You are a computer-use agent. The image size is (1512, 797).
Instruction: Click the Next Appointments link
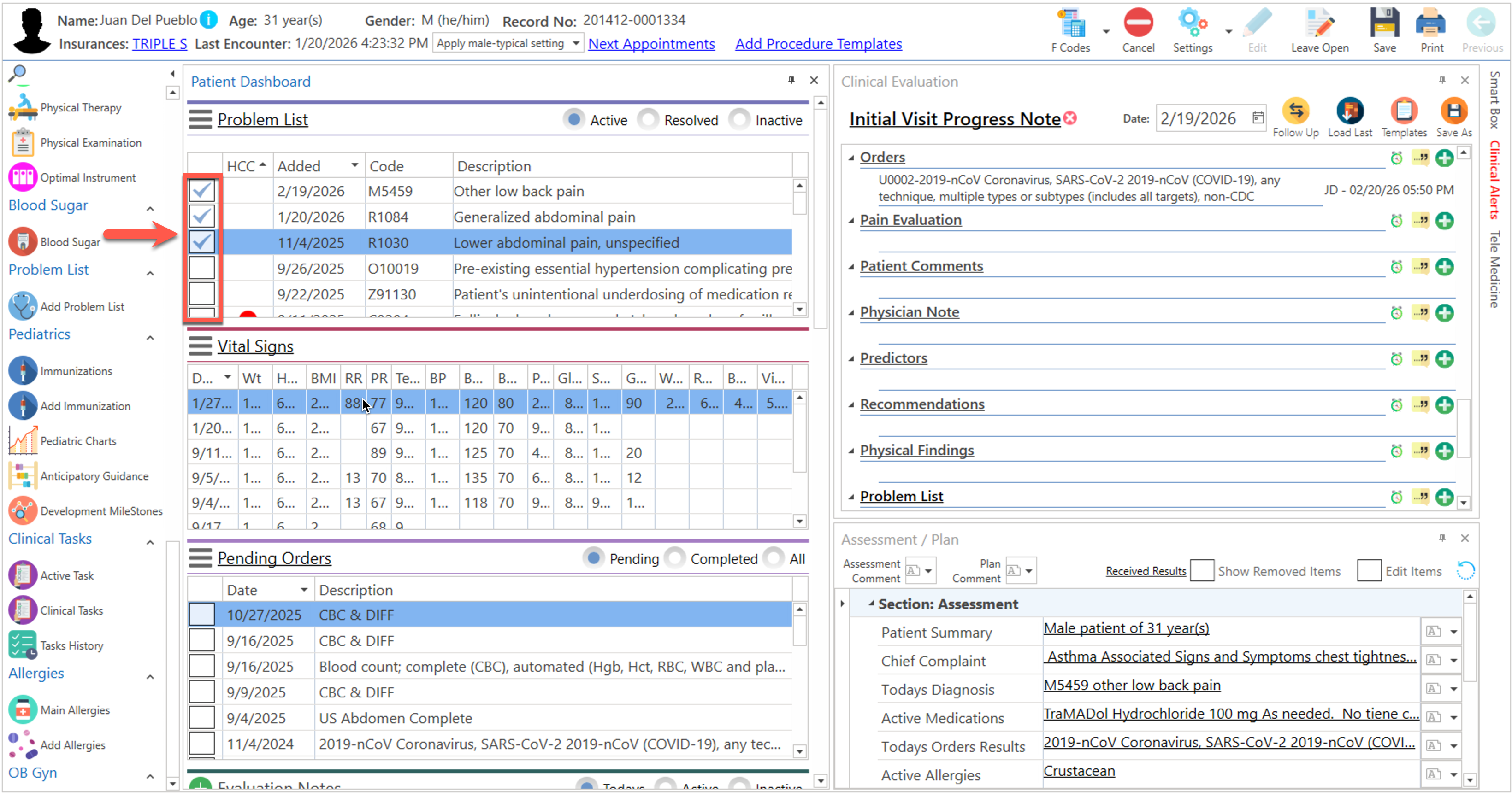(651, 44)
